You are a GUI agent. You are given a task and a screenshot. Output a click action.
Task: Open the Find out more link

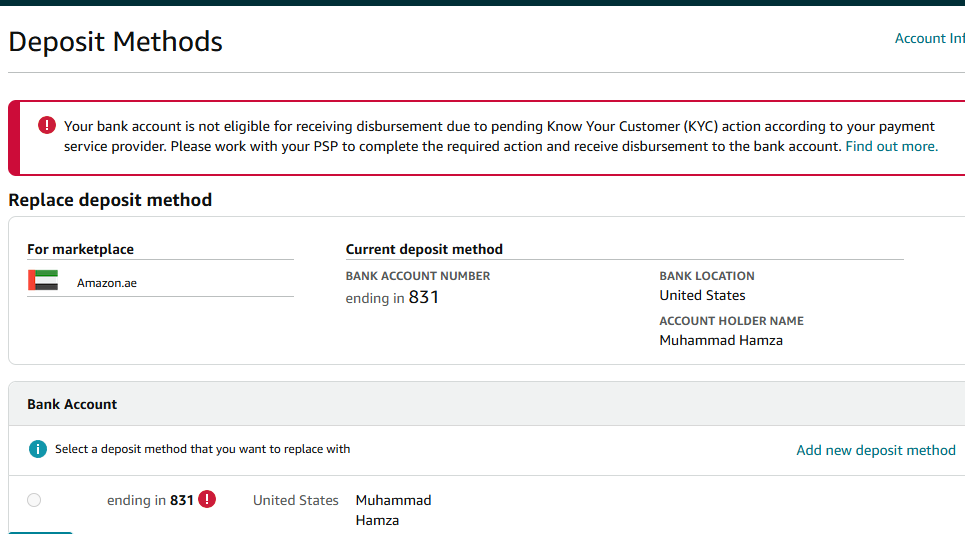pyautogui.click(x=891, y=146)
